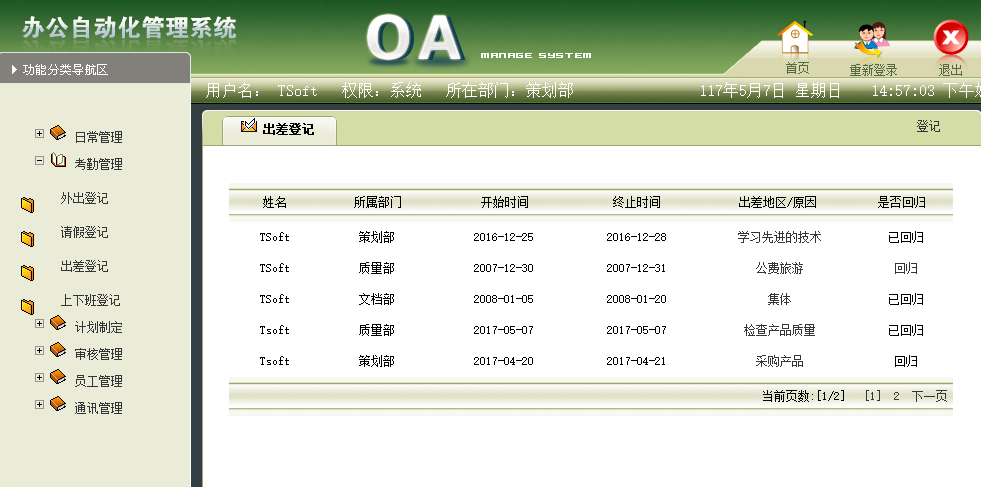Click the 集体 reason cell
Viewport: 981px width, 487px height.
tap(780, 299)
